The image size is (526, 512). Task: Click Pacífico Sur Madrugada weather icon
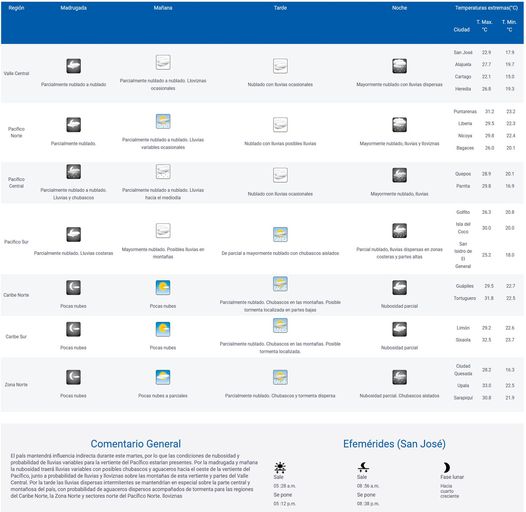[73, 234]
